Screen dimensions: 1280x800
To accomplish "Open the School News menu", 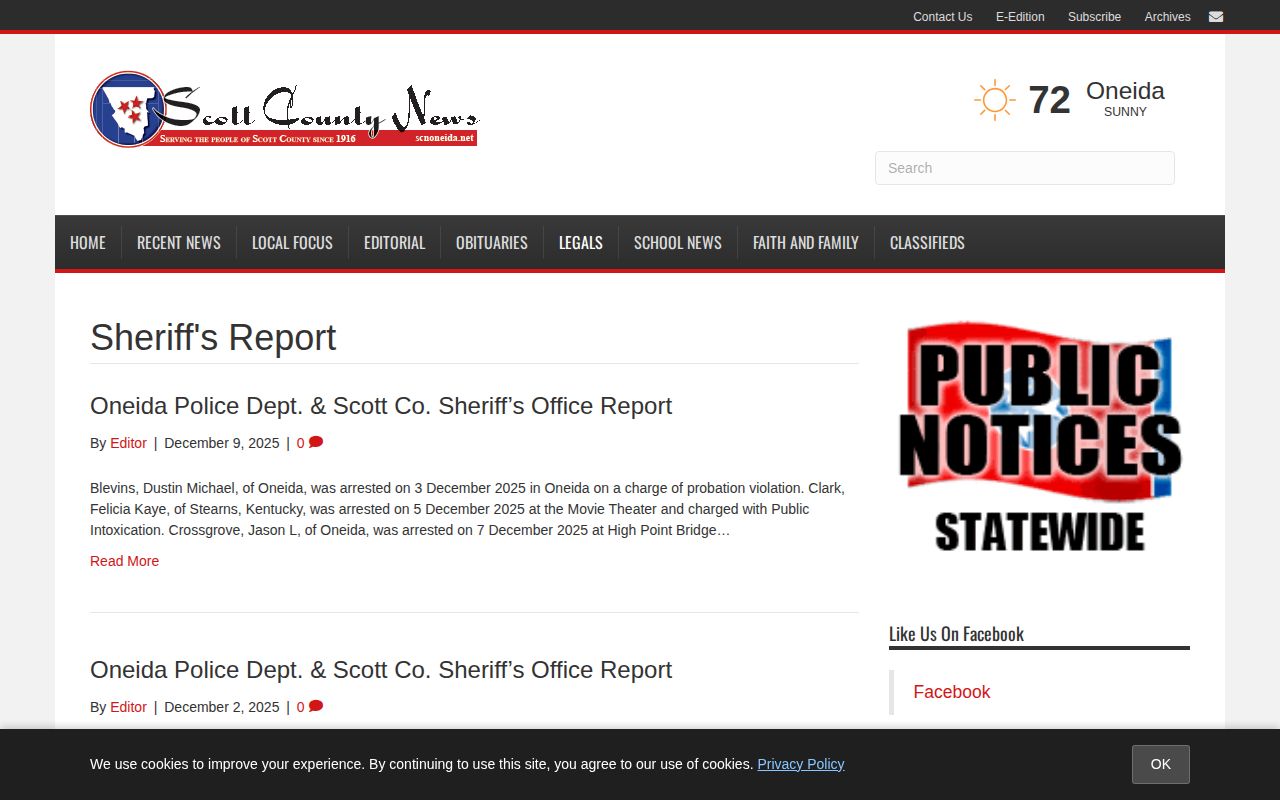I will pyautogui.click(x=678, y=243).
